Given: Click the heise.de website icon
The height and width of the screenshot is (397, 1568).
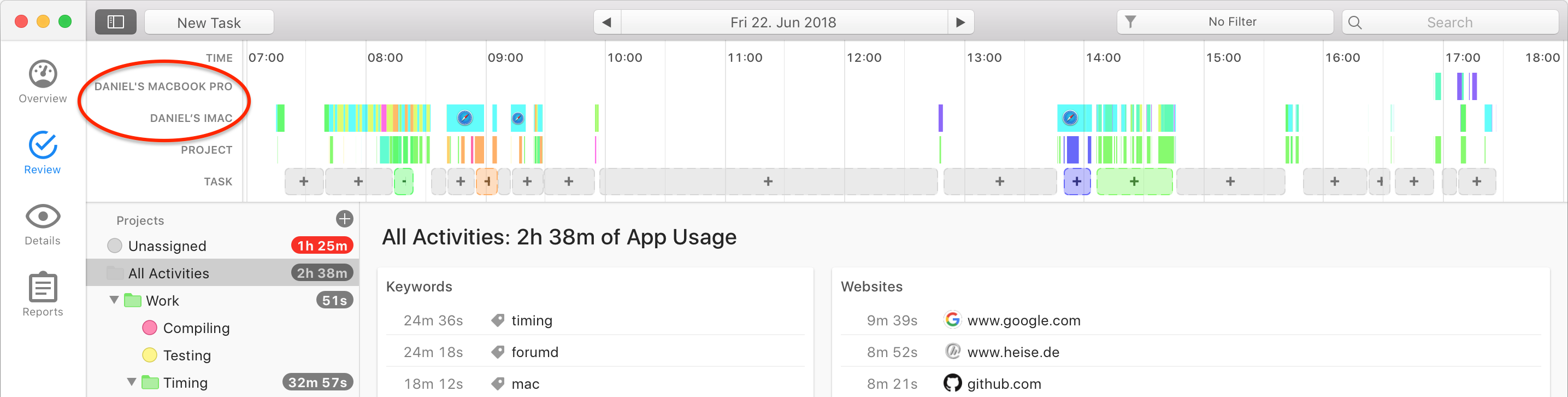Looking at the screenshot, I should click(x=952, y=352).
